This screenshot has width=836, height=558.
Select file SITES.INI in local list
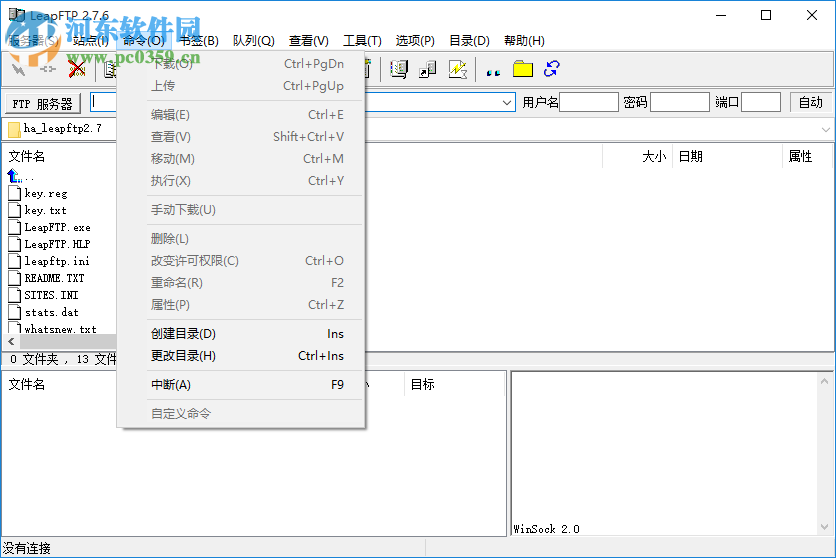(51, 295)
